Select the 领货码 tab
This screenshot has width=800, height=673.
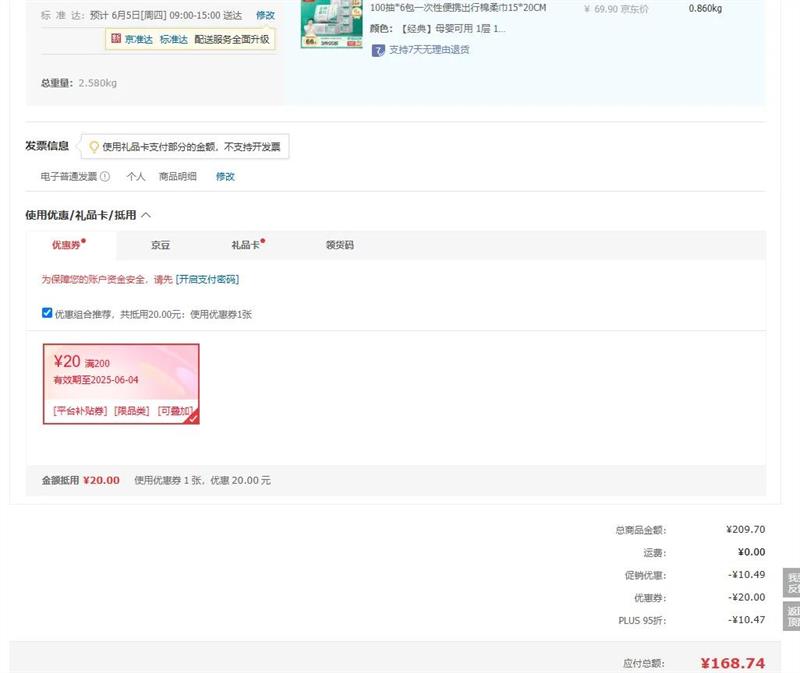pos(339,245)
